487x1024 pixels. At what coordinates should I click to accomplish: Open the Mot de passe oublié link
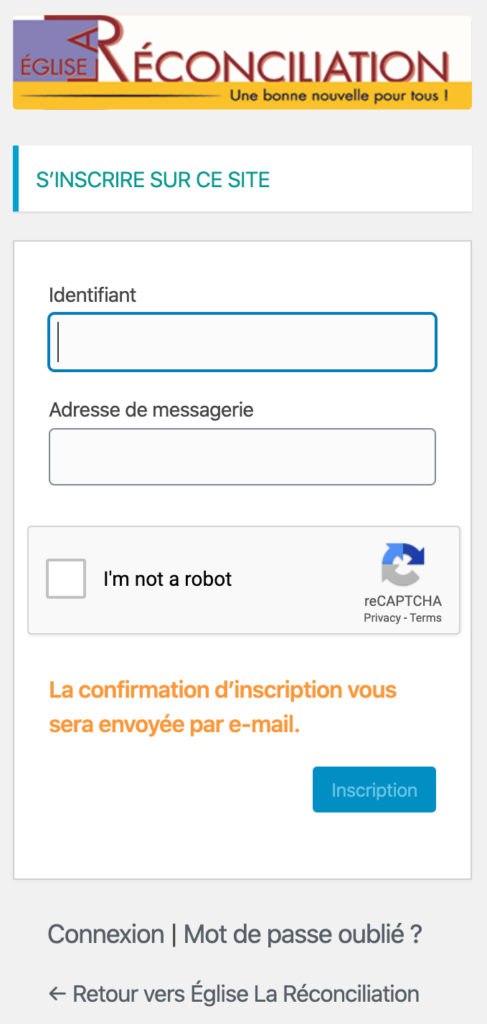click(x=303, y=934)
